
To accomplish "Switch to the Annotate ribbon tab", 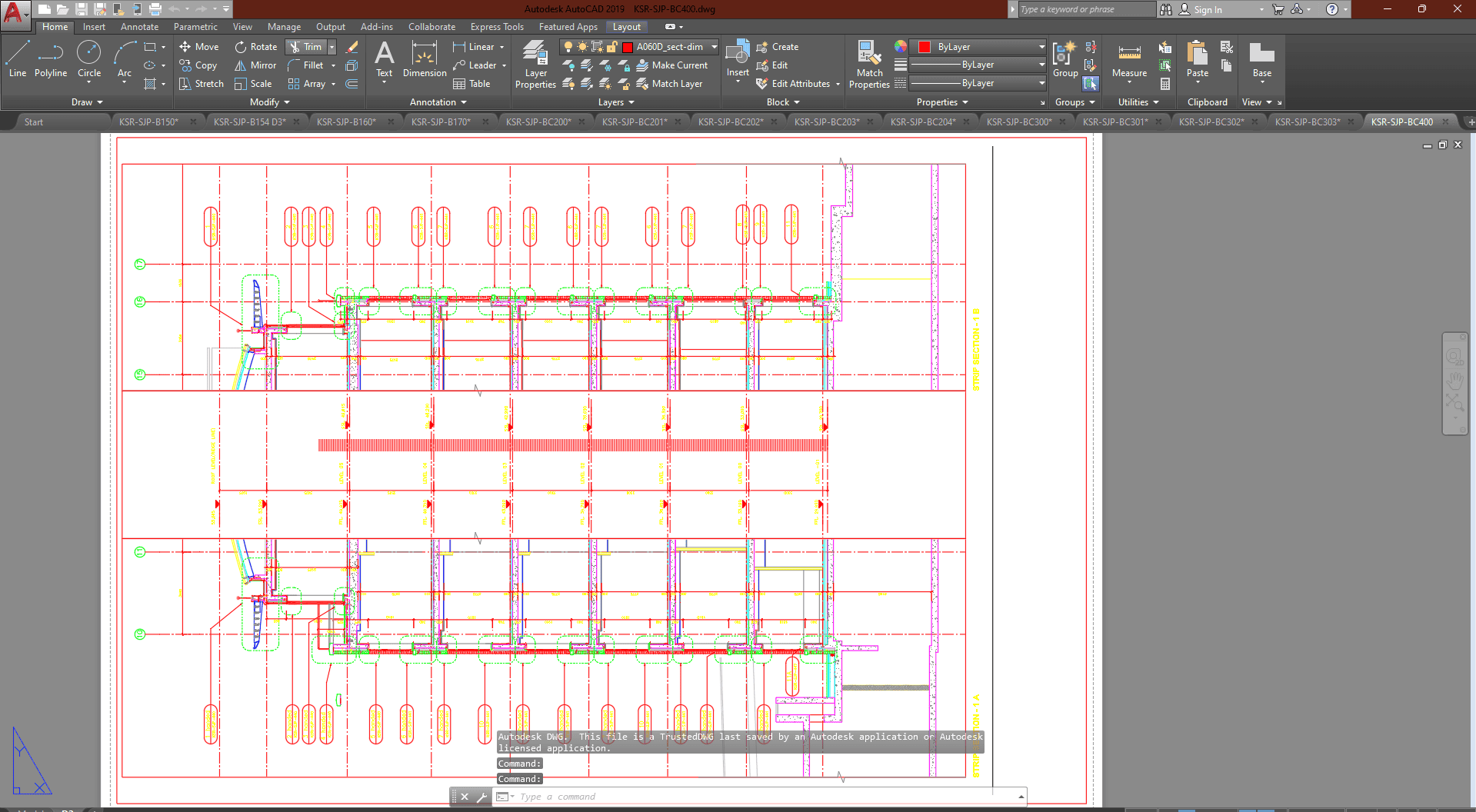I will [139, 27].
